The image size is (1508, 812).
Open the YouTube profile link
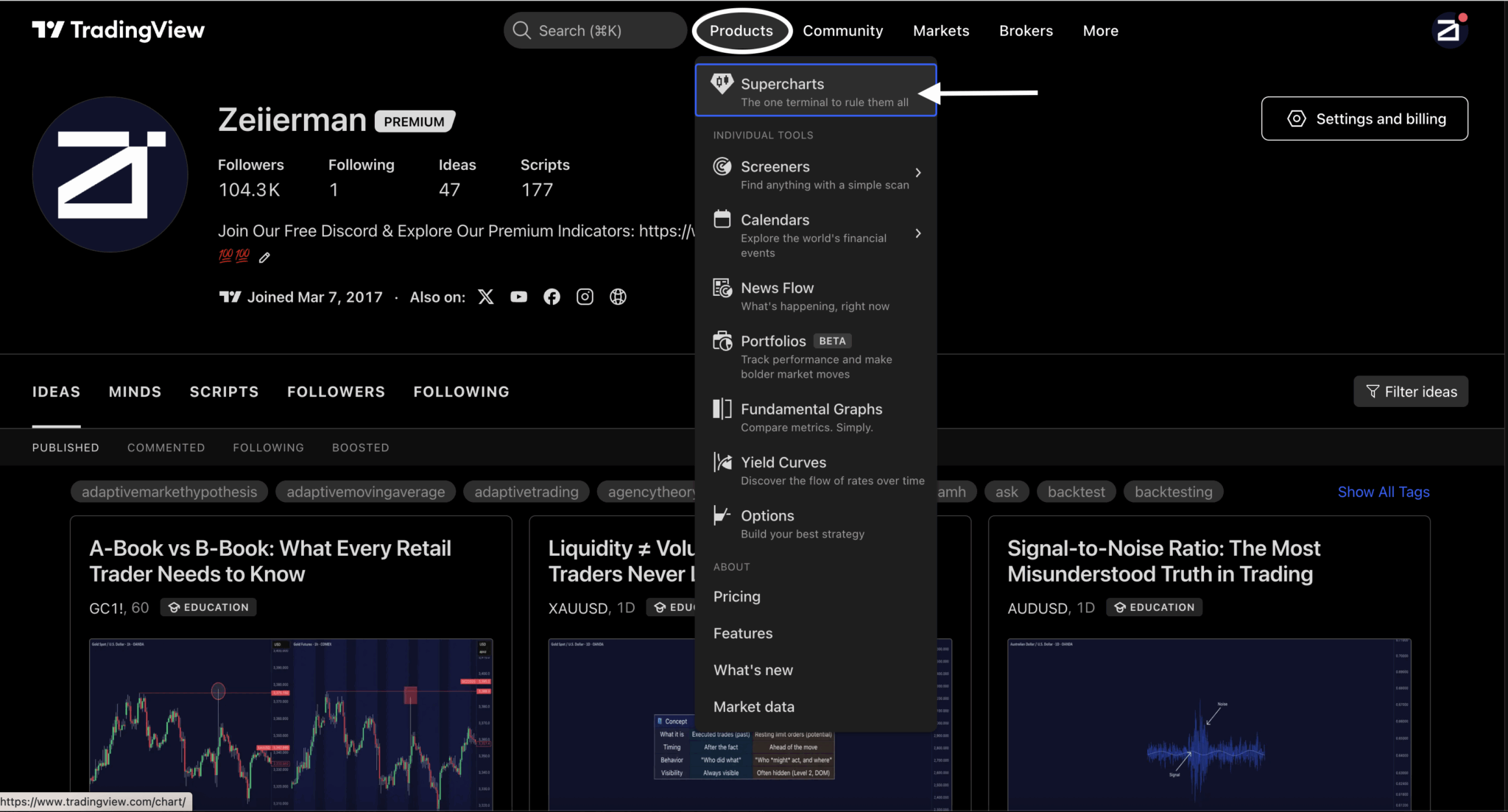pyautogui.click(x=519, y=297)
